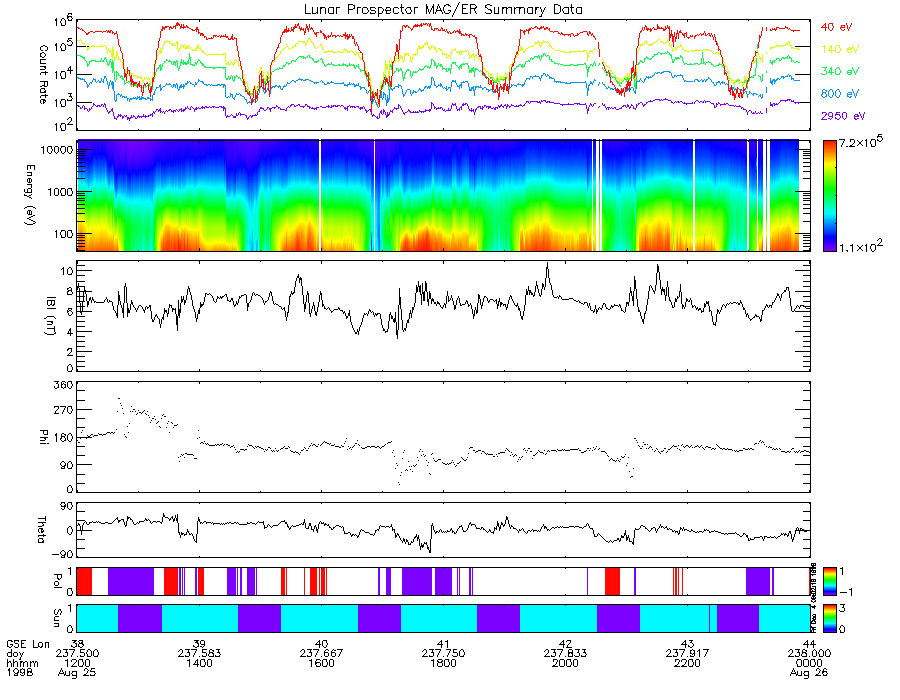Click the '360' tick on the Phi axis
This screenshot has height=700, width=900.
point(63,385)
